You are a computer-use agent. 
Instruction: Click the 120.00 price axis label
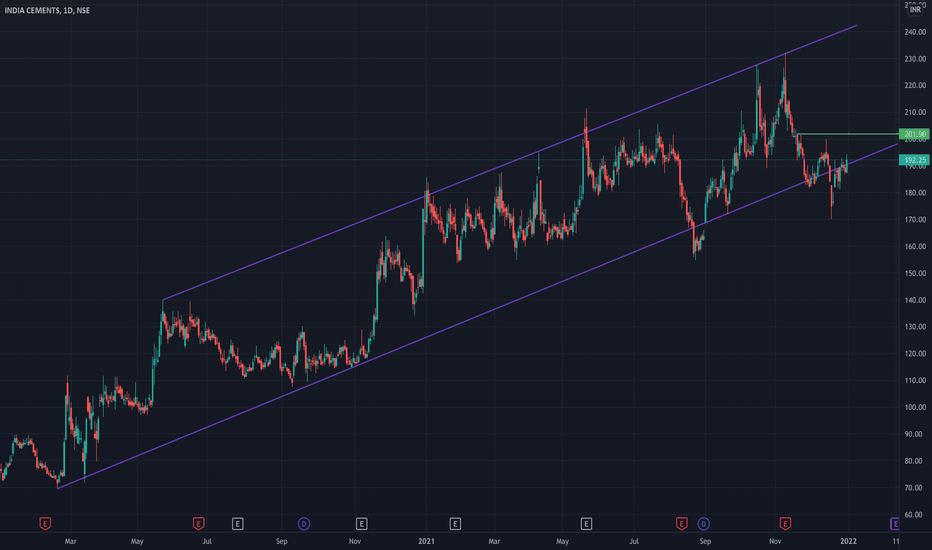click(x=915, y=354)
